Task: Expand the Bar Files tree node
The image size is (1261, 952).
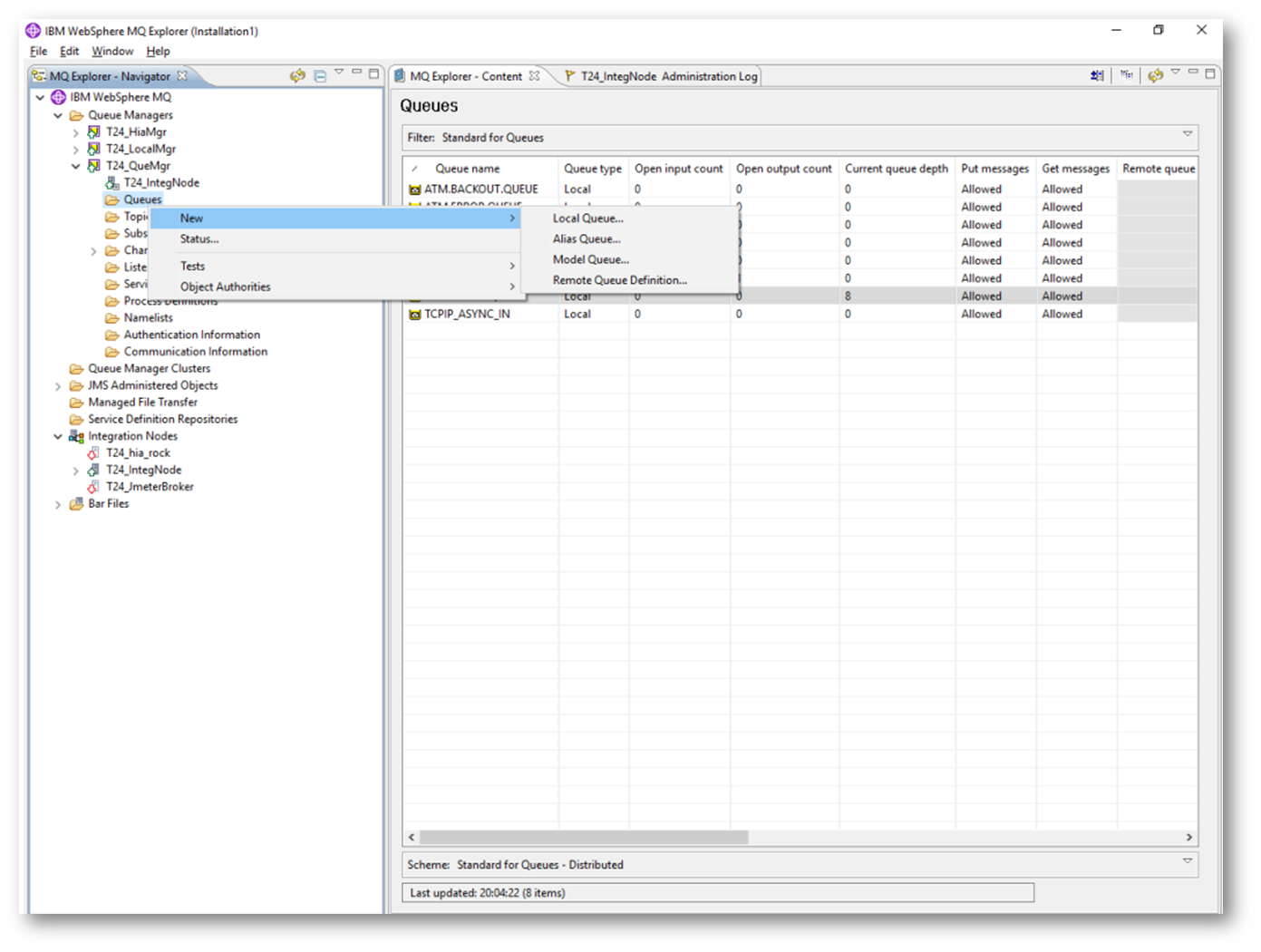Action: tap(58, 504)
